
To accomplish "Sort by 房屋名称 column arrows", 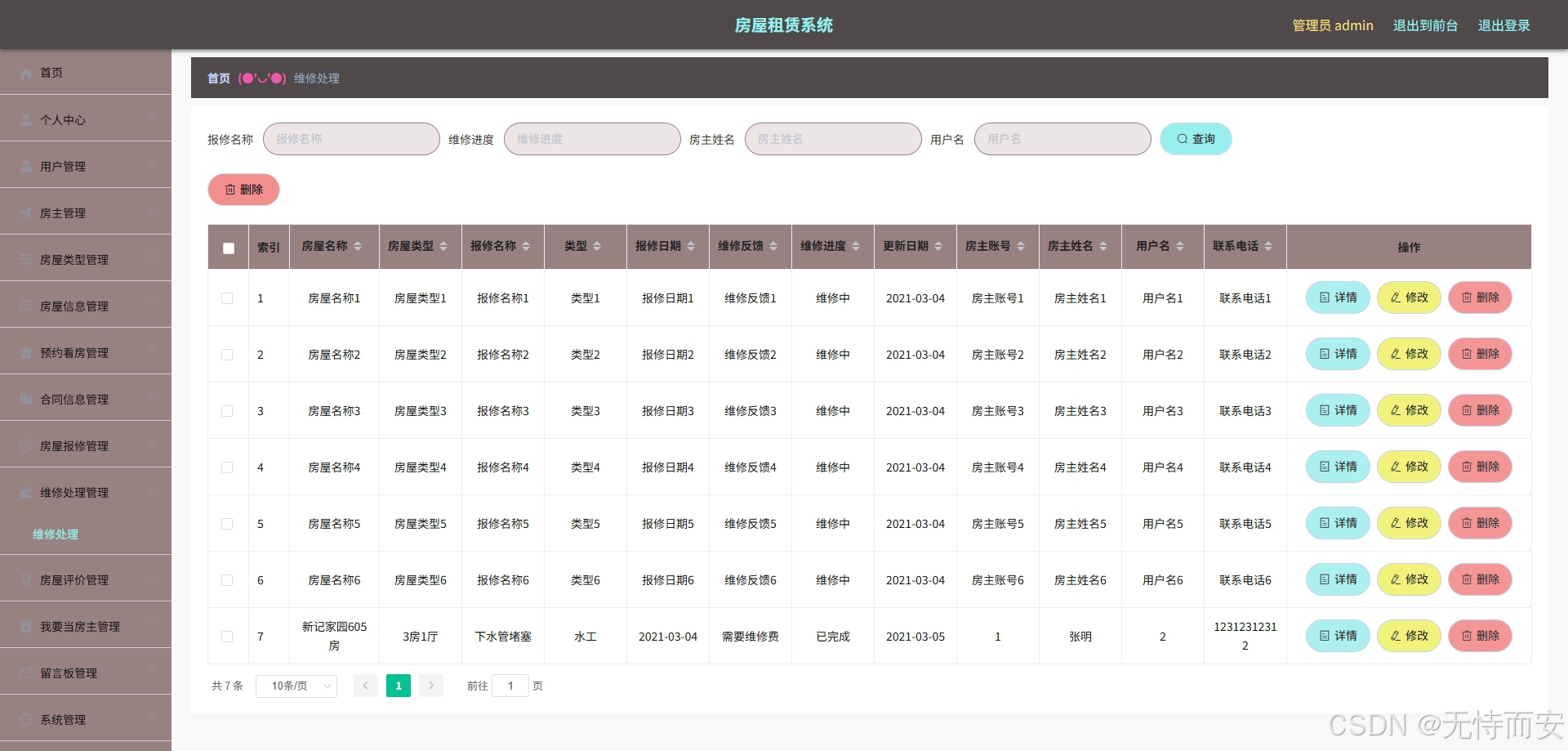I will (x=358, y=246).
